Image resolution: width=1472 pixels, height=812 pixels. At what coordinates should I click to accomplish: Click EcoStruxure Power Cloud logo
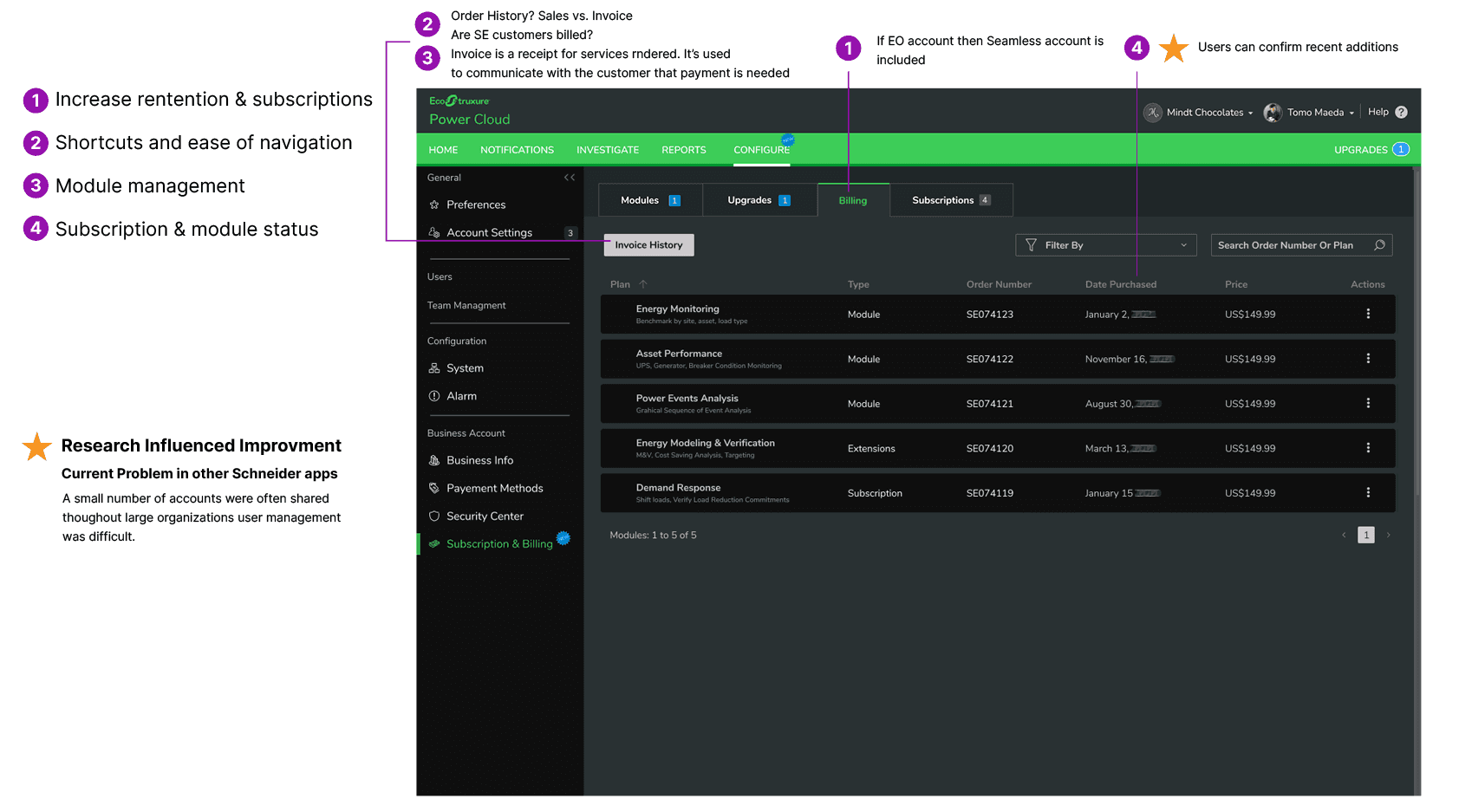469,111
